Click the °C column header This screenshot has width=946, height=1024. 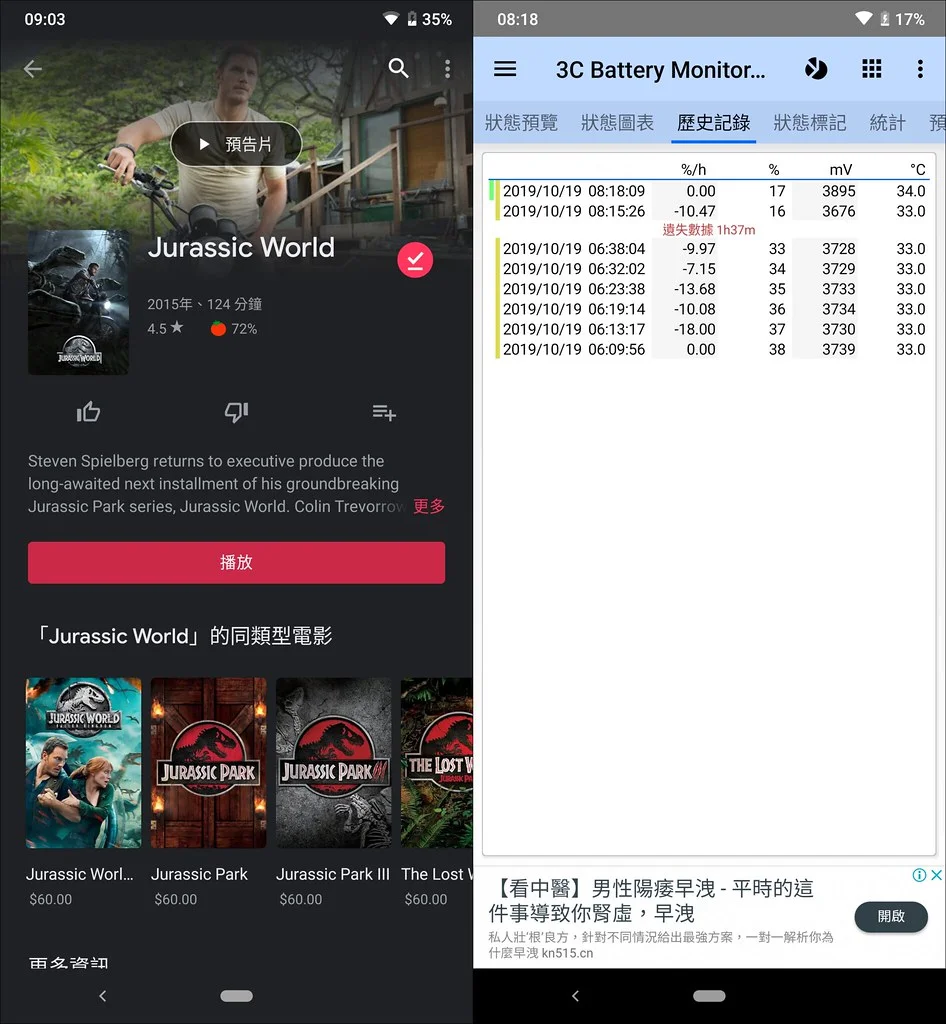918,170
